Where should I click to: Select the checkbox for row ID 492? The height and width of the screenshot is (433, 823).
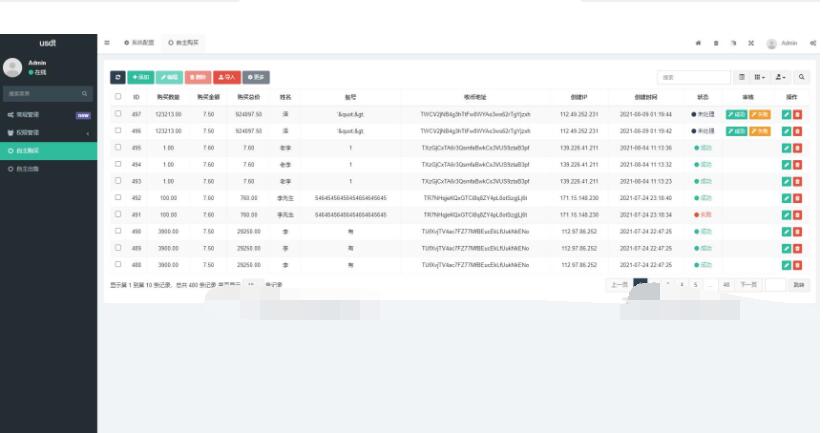118,197
